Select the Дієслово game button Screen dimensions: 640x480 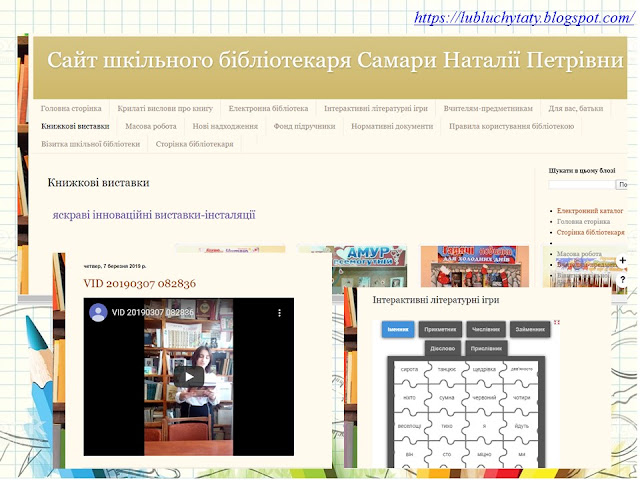click(x=442, y=349)
